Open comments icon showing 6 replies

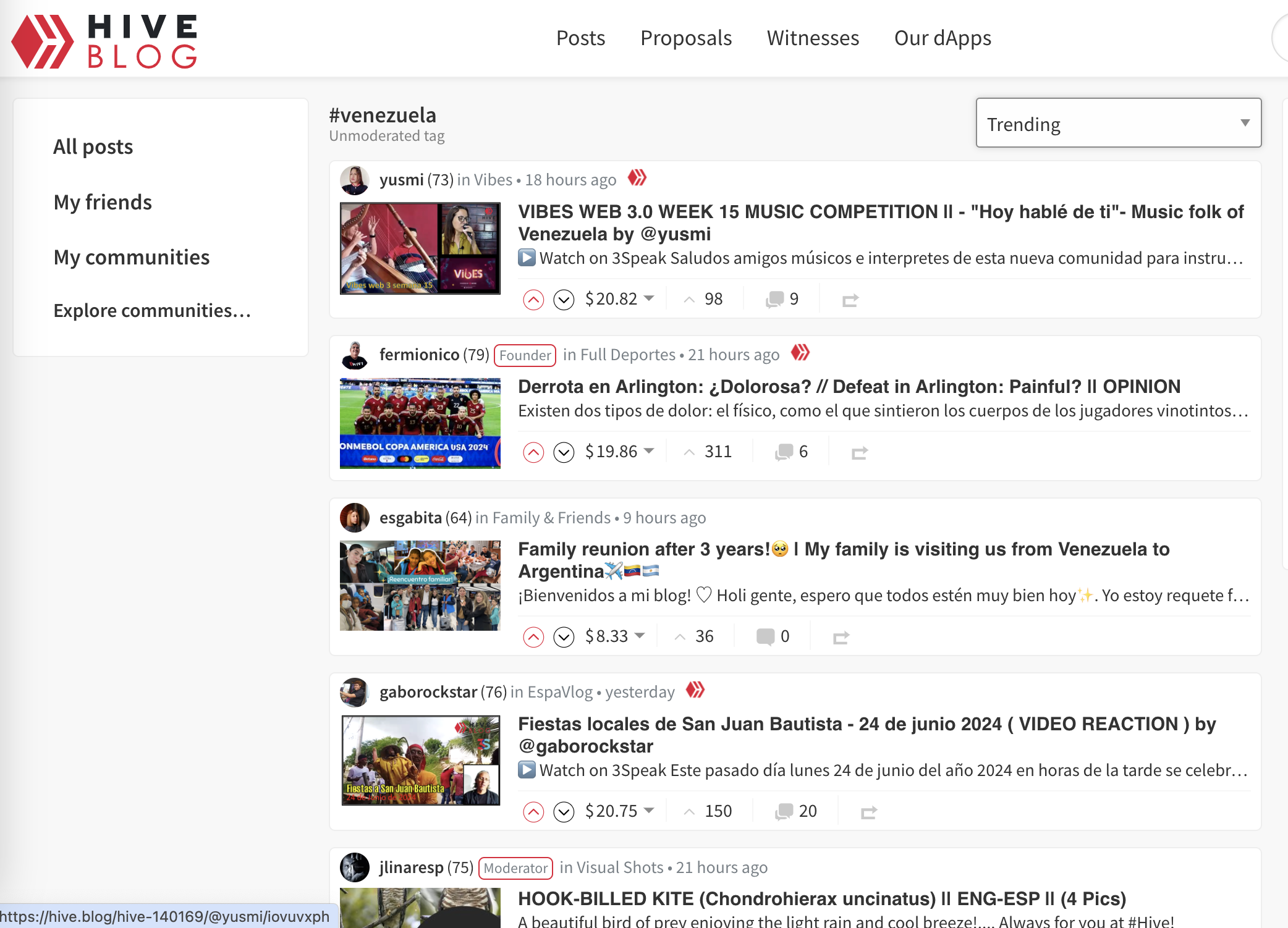click(791, 452)
